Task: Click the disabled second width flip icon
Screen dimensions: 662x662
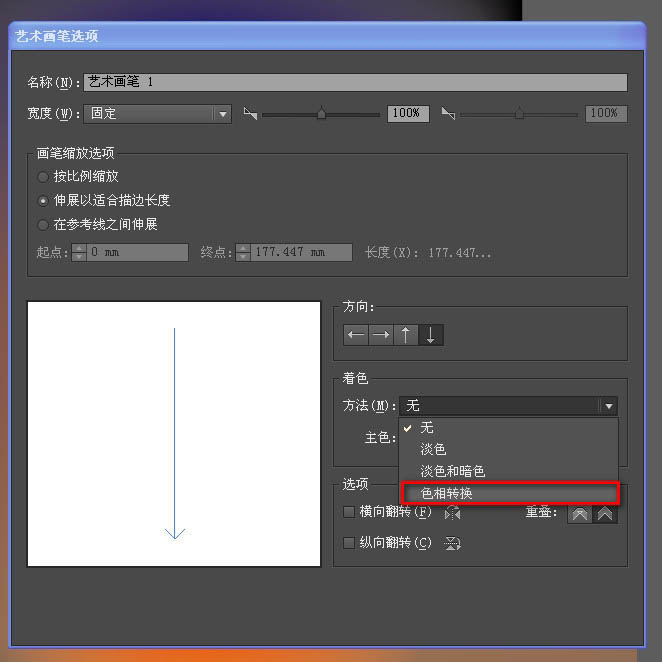Action: (448, 113)
